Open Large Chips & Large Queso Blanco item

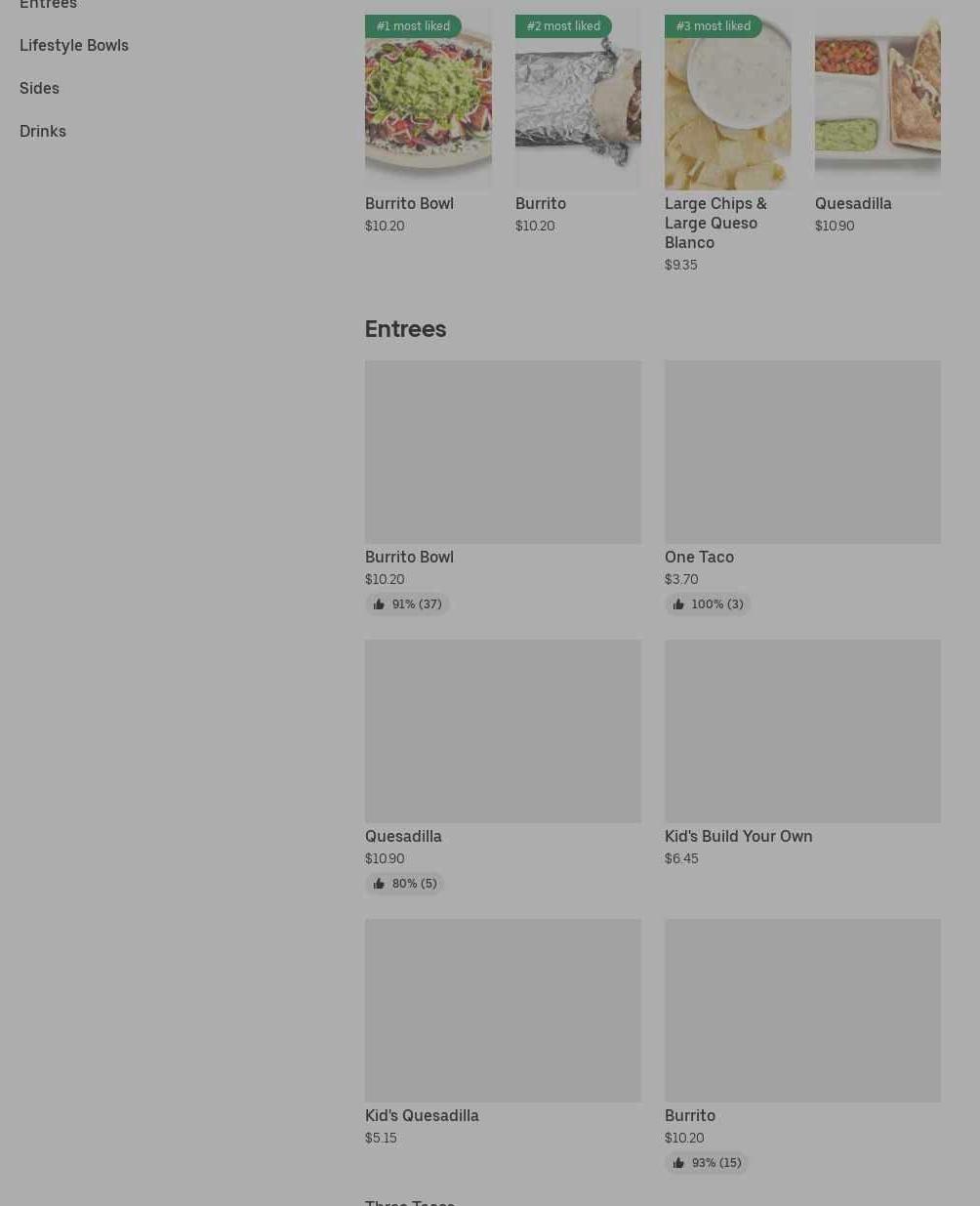715,223
